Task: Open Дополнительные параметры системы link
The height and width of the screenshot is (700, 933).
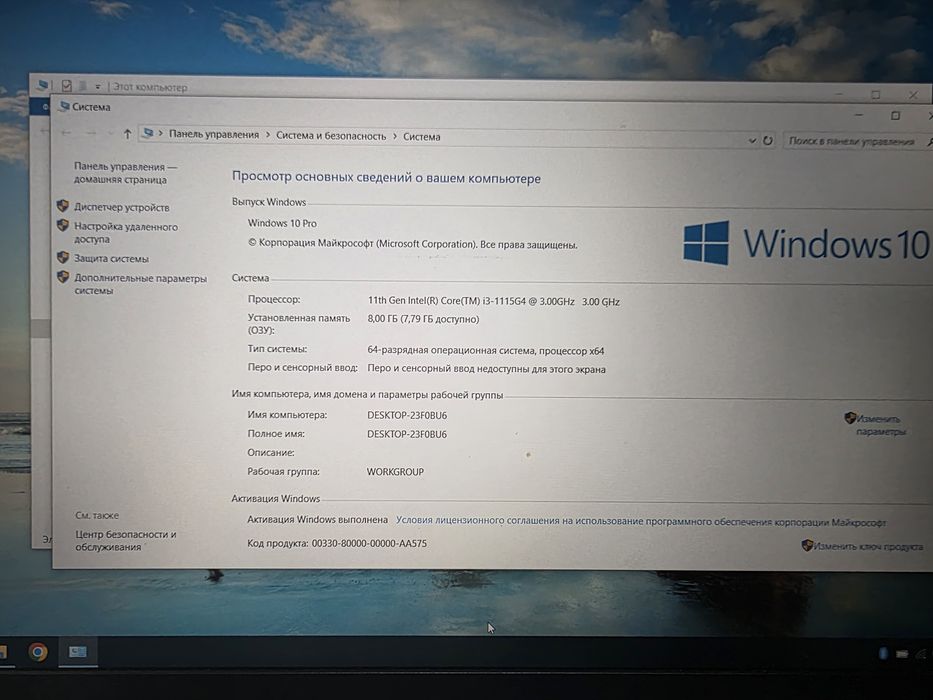Action: tap(140, 285)
